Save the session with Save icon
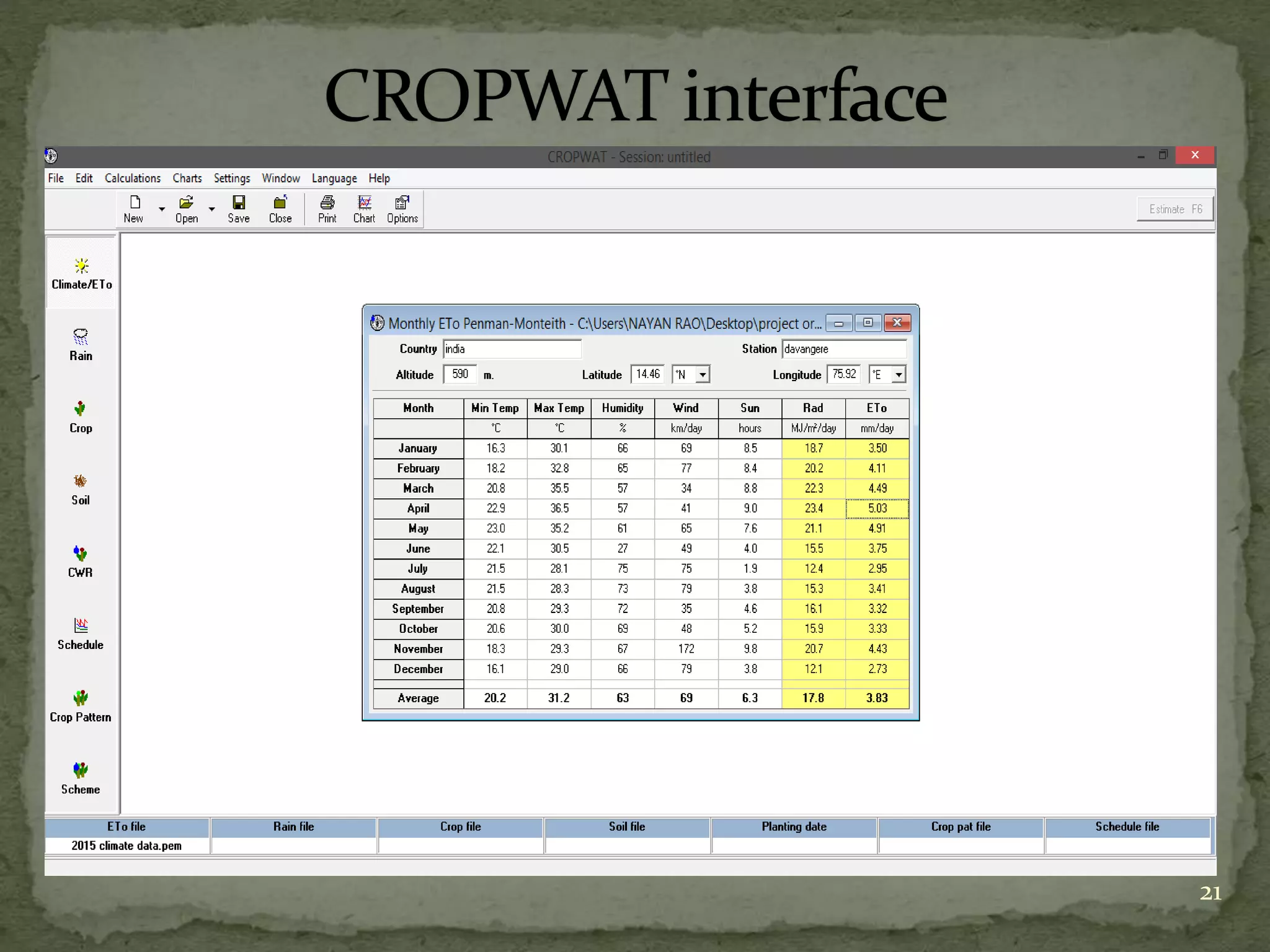This screenshot has height=952, width=1270. coord(239,209)
